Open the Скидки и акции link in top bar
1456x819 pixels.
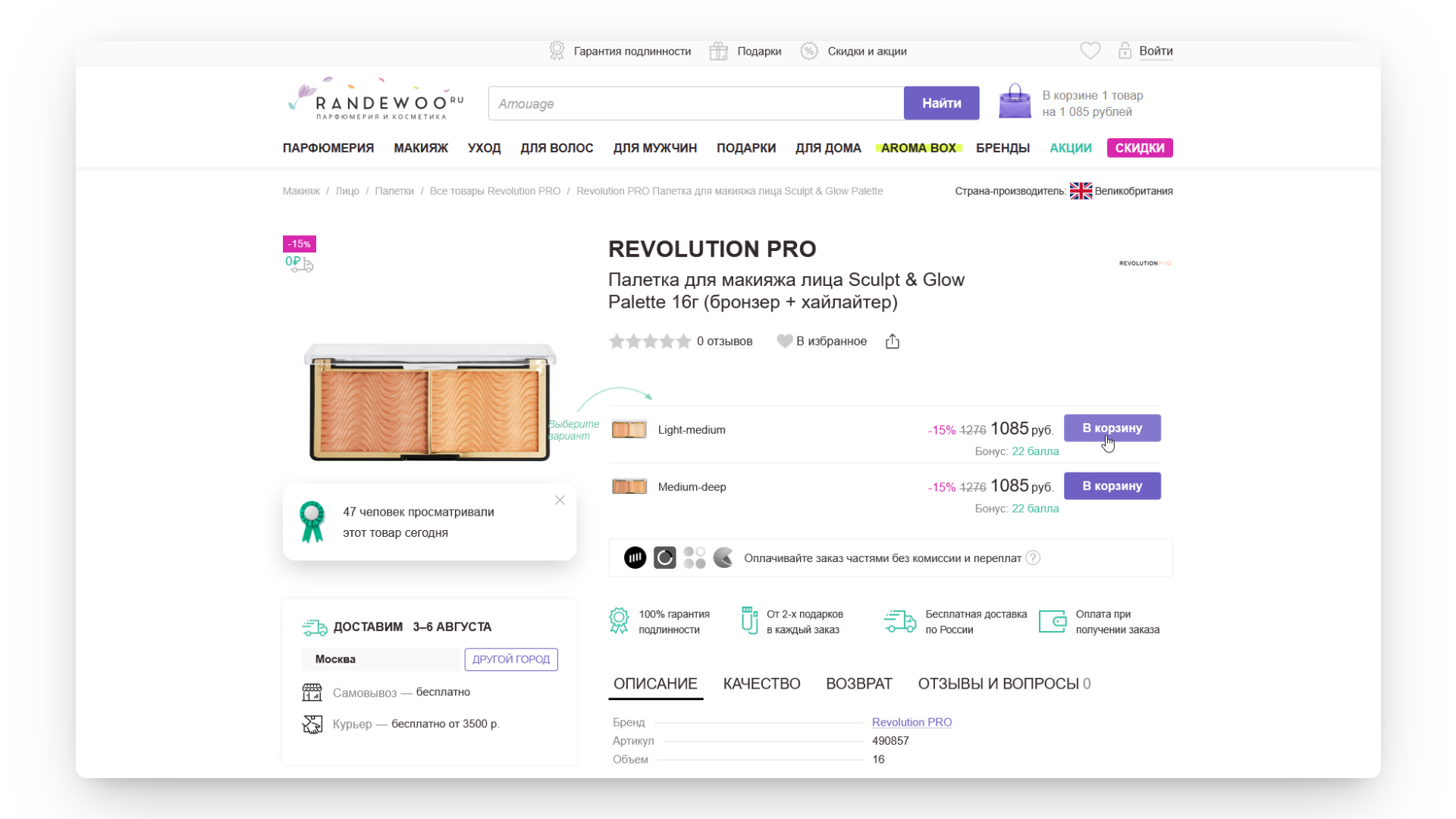click(x=868, y=52)
